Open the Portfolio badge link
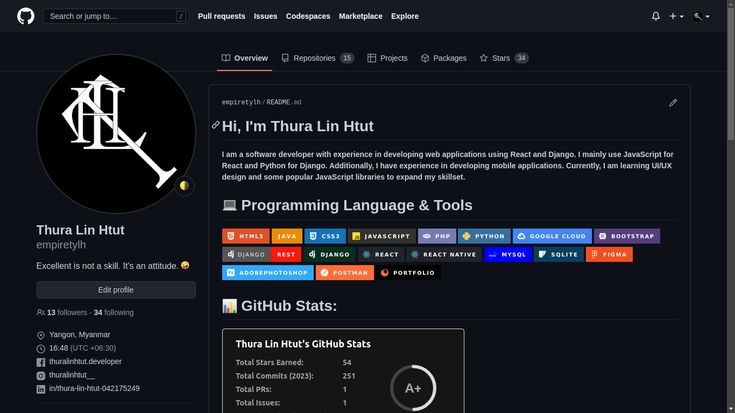 [408, 273]
